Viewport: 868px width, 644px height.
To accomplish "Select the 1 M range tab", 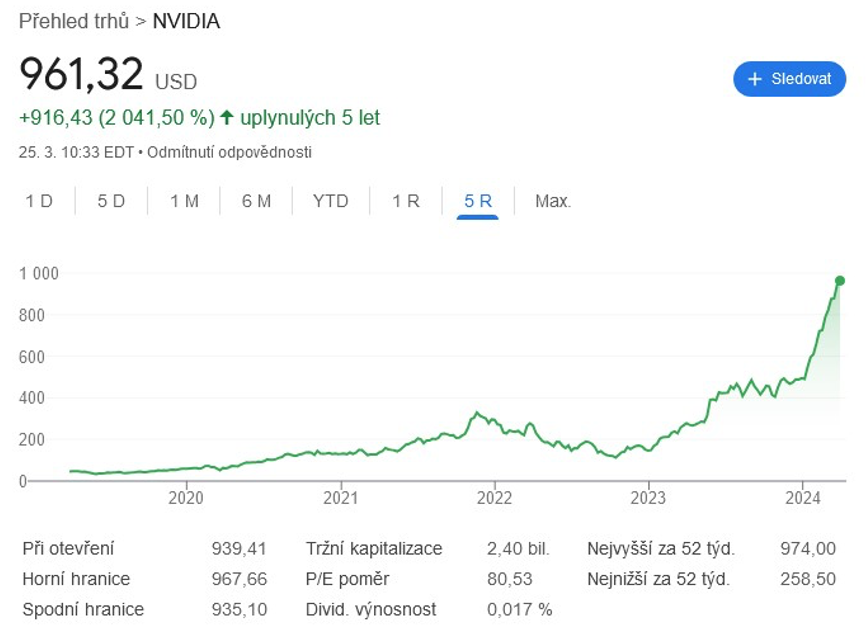I will pyautogui.click(x=184, y=201).
